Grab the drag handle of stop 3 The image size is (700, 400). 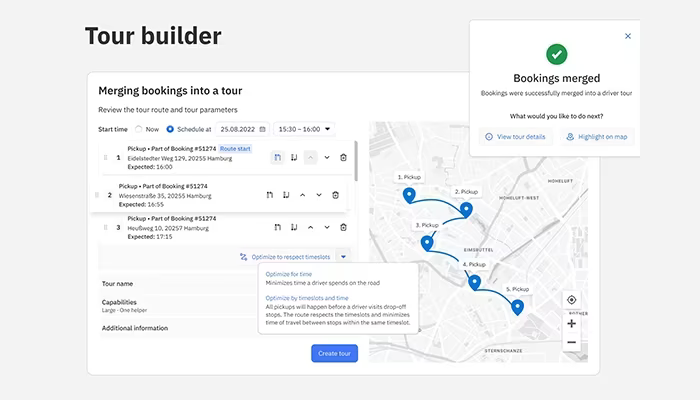click(105, 227)
